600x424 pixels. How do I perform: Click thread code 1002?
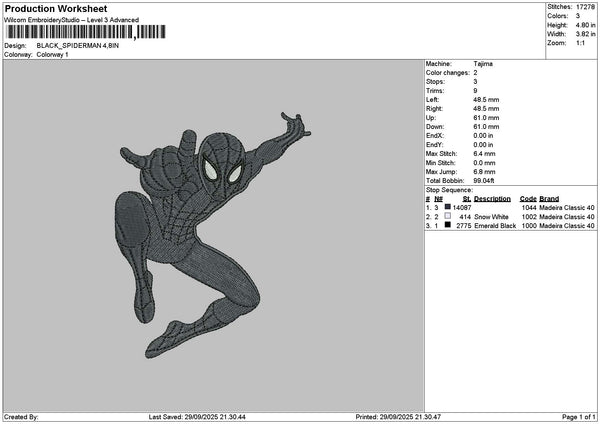(529, 217)
